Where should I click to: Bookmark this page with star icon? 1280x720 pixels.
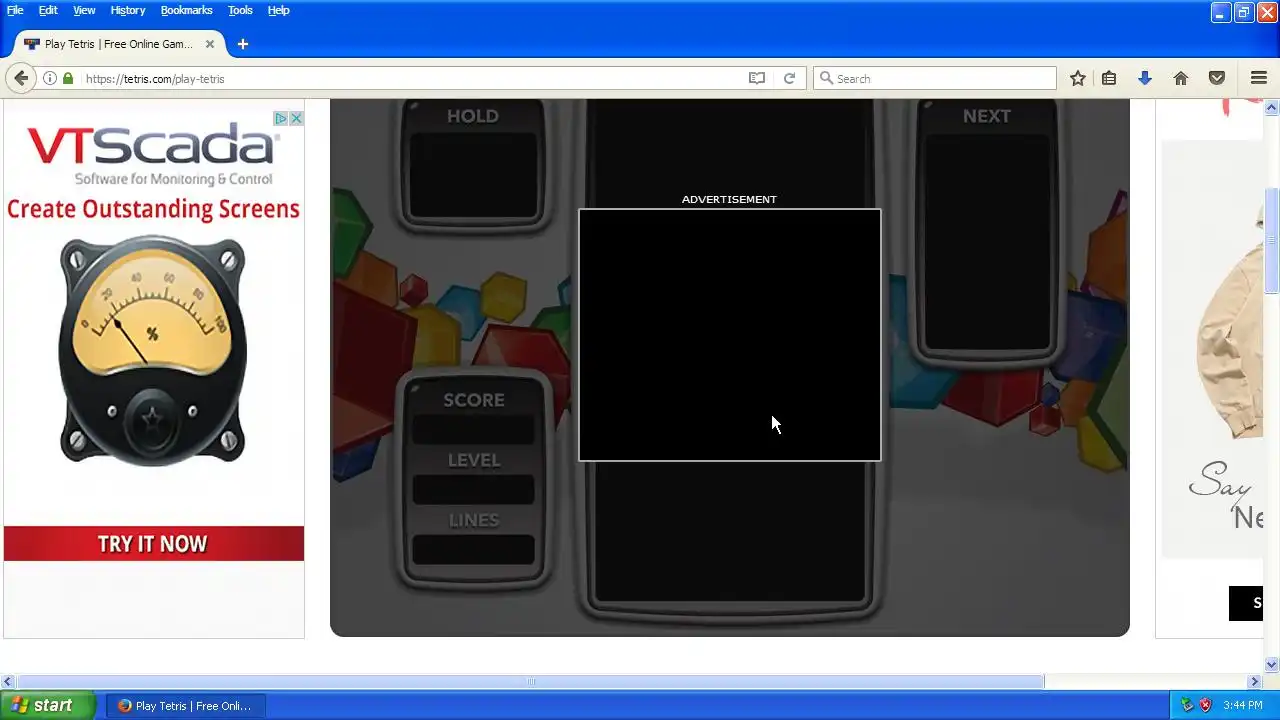1077,78
